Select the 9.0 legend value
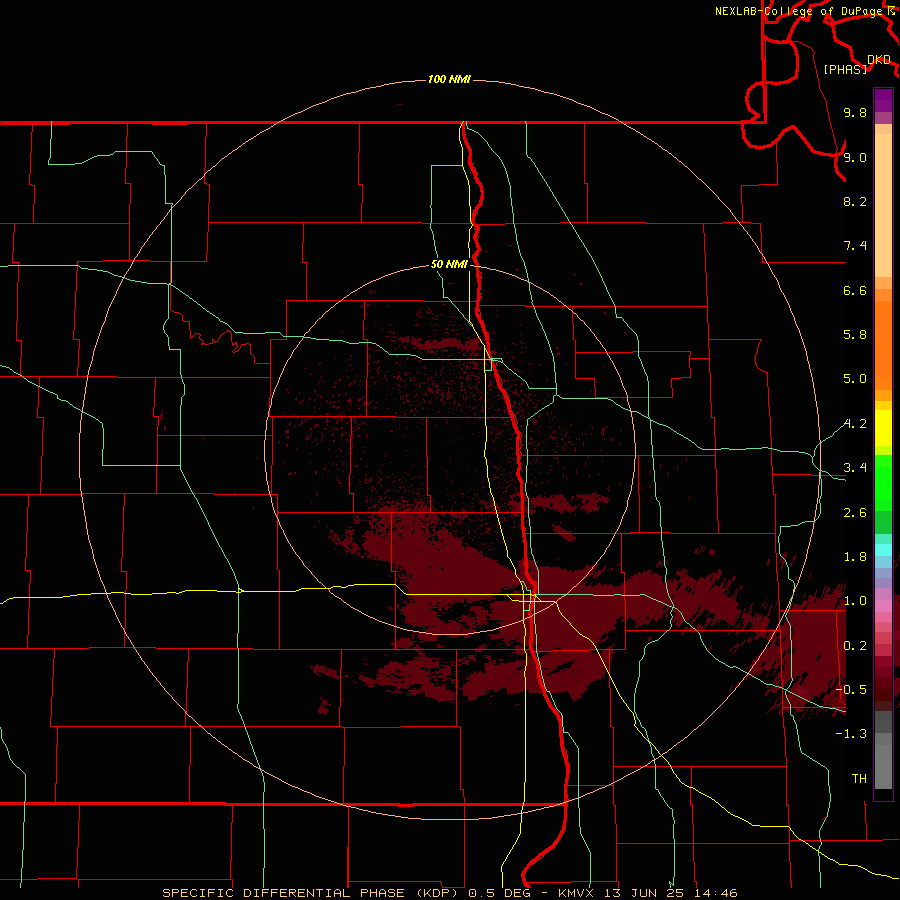Viewport: 900px width, 900px height. 855,157
